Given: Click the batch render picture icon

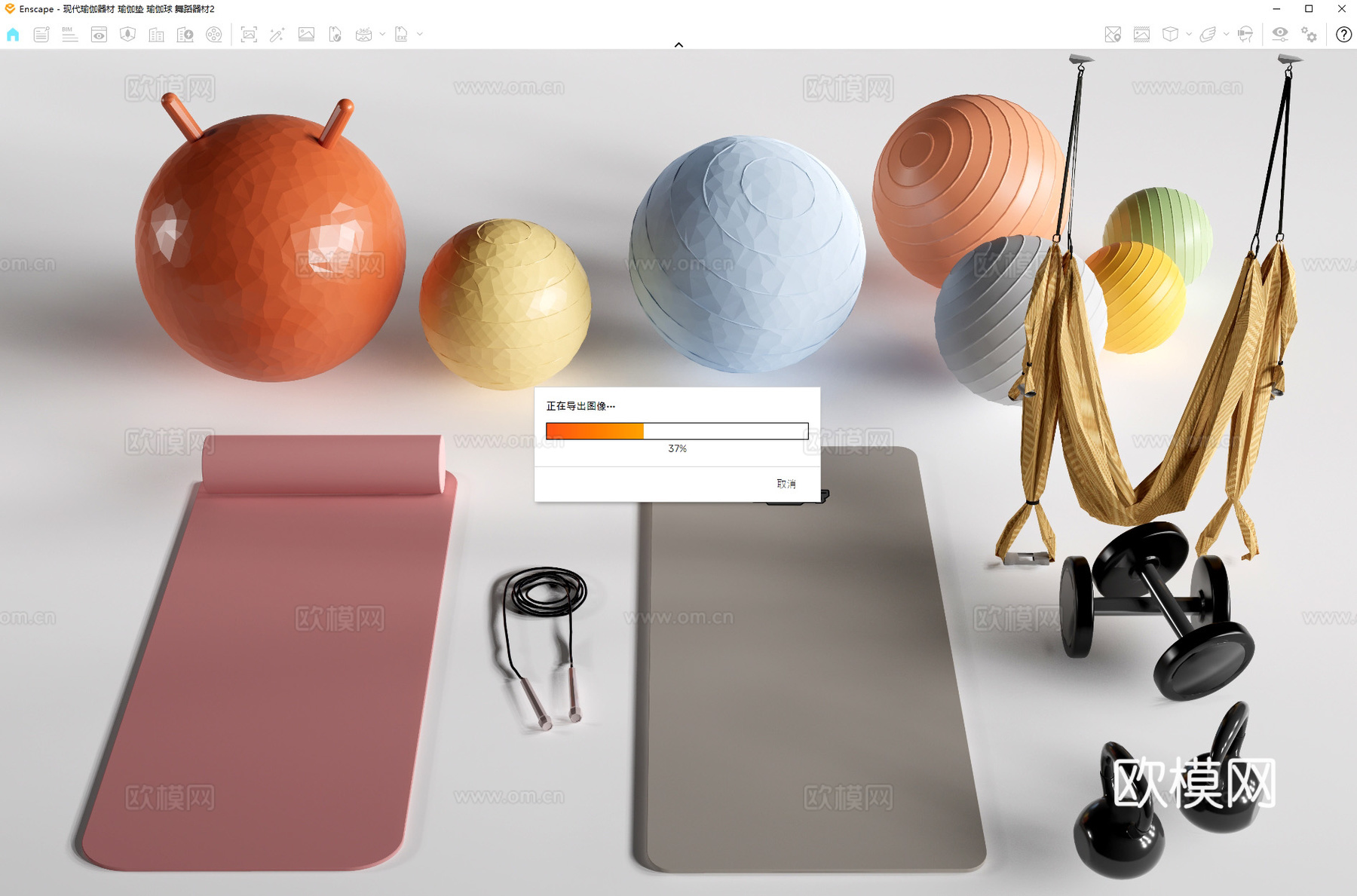Looking at the screenshot, I should click(x=306, y=35).
